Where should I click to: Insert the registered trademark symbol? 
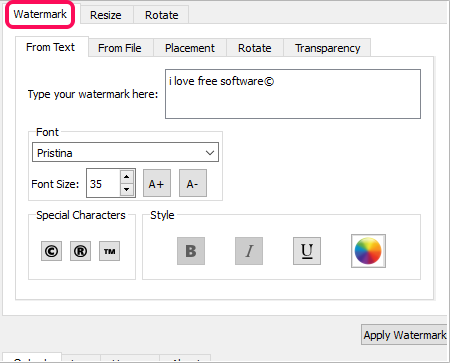pyautogui.click(x=80, y=251)
